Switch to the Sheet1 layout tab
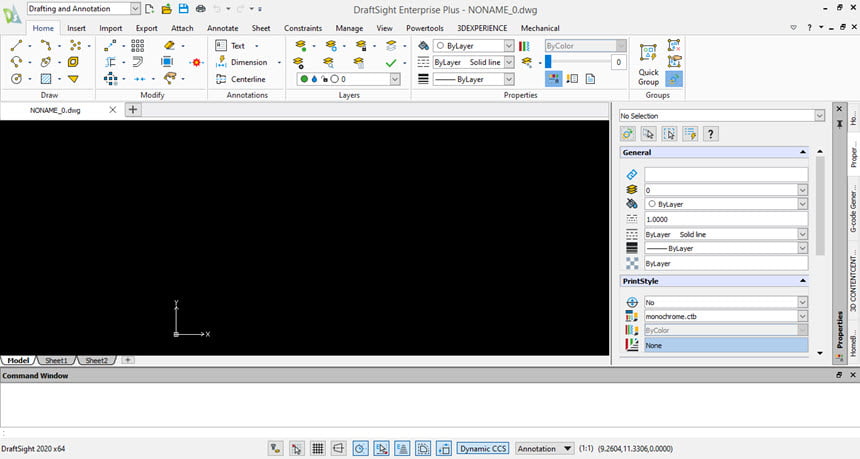This screenshot has height=459, width=860. (x=56, y=360)
